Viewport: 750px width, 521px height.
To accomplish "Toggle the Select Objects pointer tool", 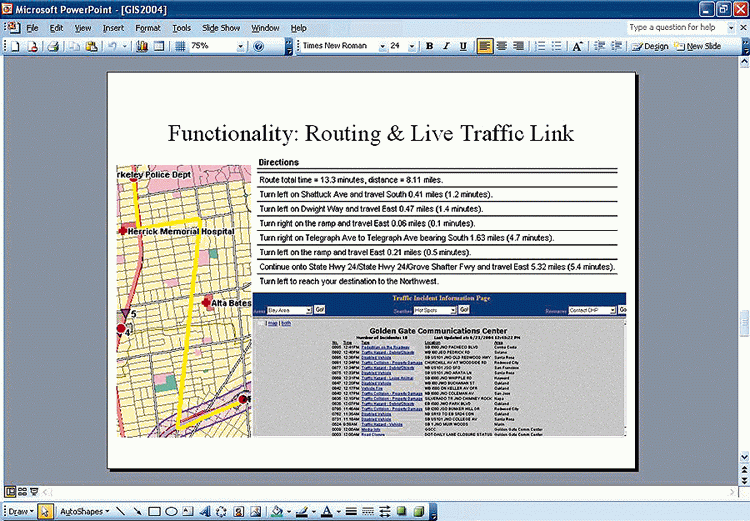I will click(45, 511).
